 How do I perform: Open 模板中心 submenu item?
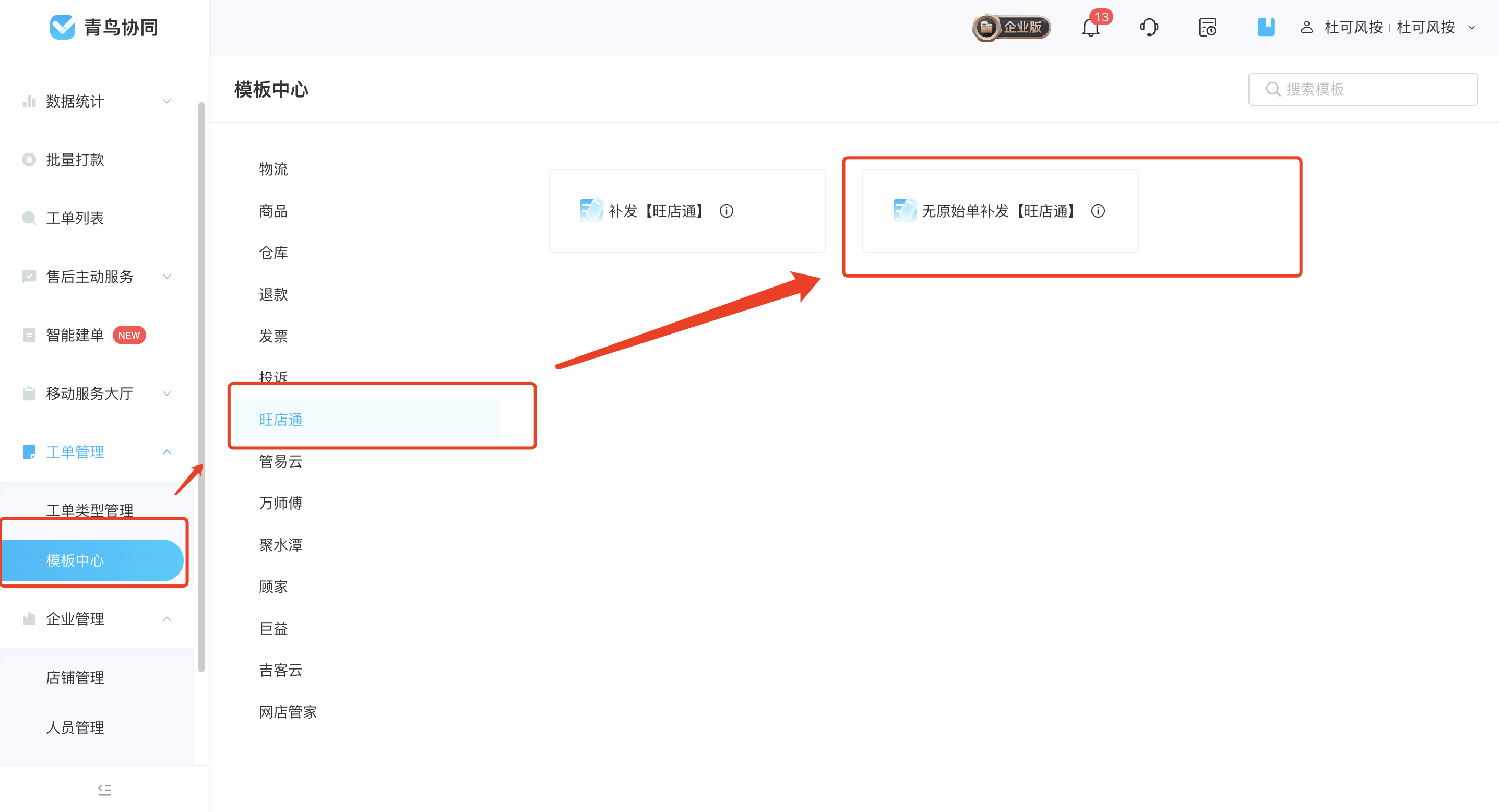[x=92, y=560]
